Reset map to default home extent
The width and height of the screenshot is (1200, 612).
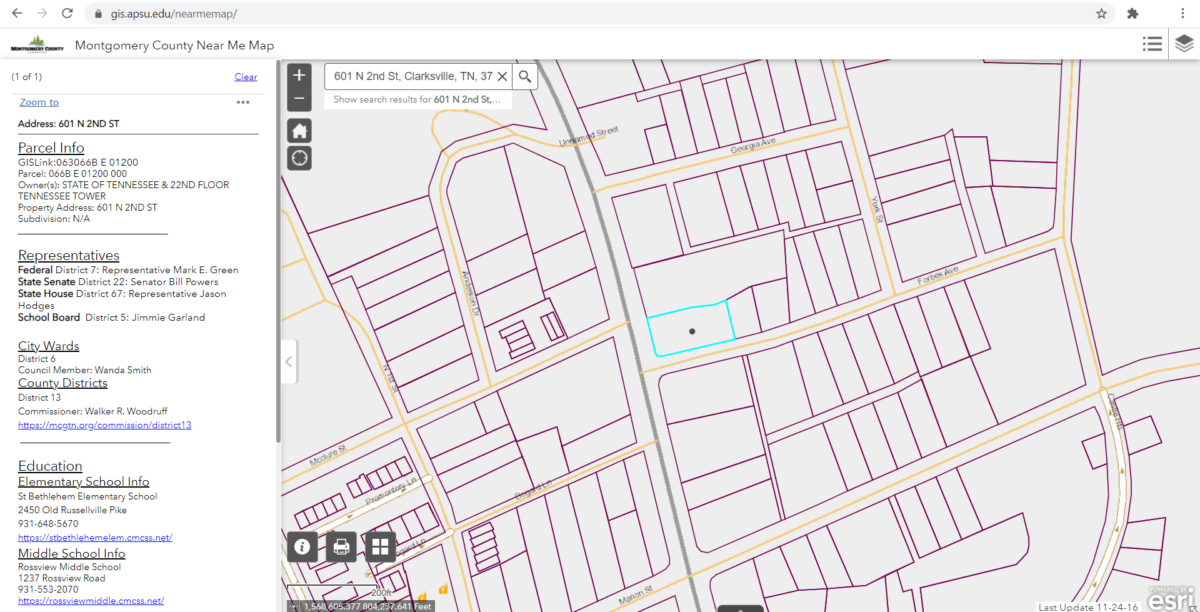[299, 131]
